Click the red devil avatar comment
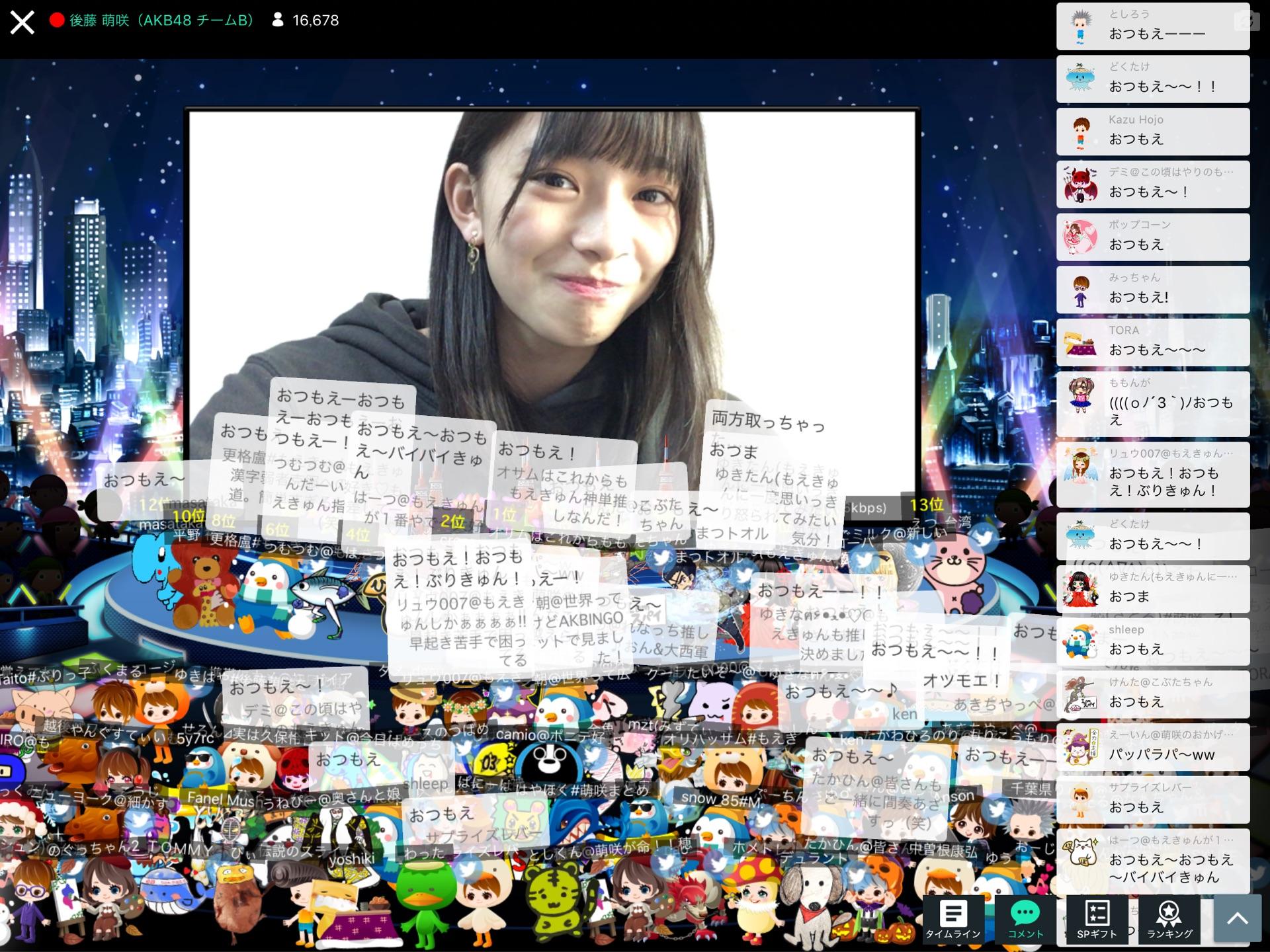1270x952 pixels. [x=1080, y=184]
